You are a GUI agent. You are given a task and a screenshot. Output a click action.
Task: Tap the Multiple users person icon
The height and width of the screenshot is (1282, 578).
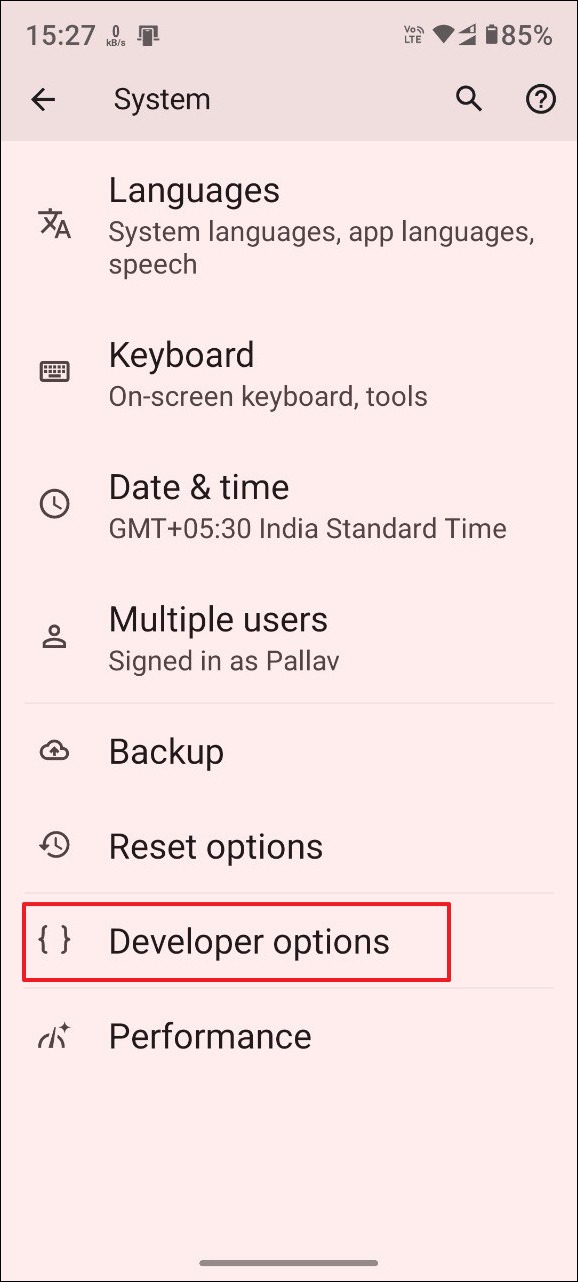[55, 636]
